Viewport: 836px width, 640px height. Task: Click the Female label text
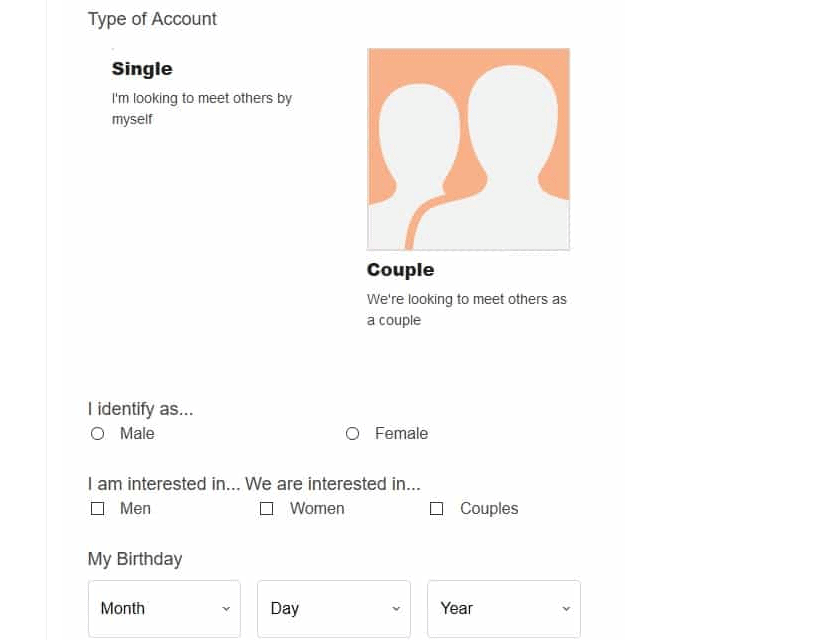click(401, 434)
